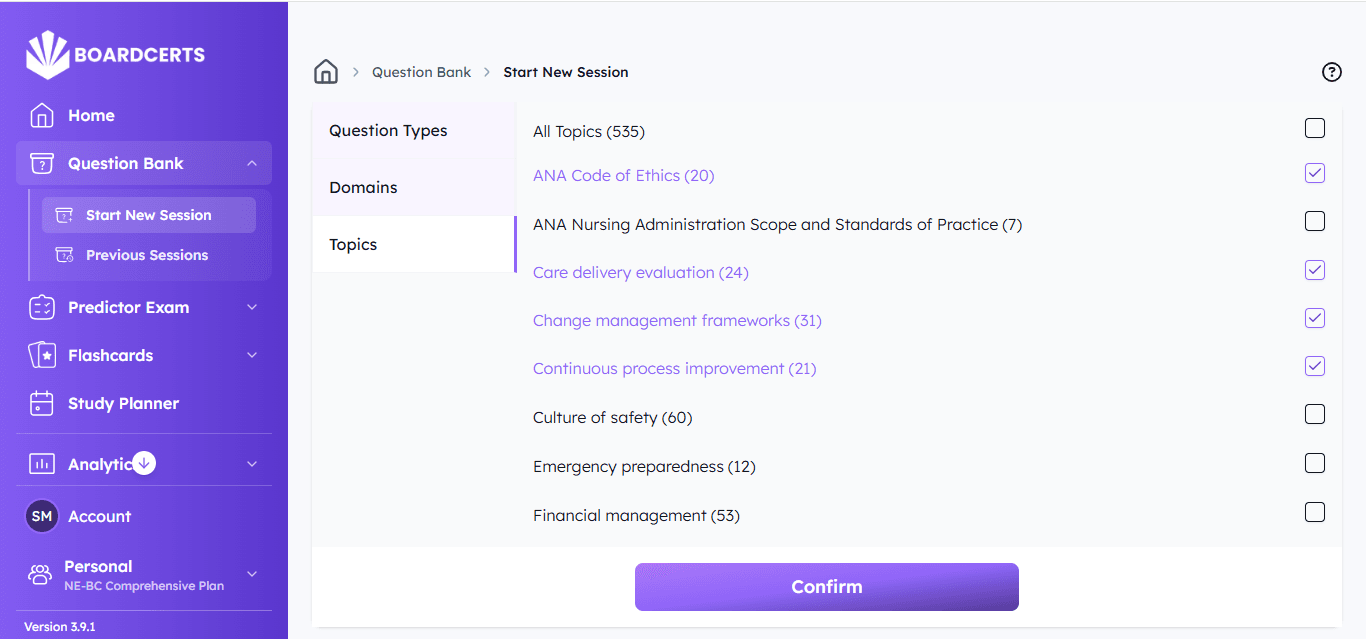
Task: Open the Previous Sessions page
Action: 148,255
